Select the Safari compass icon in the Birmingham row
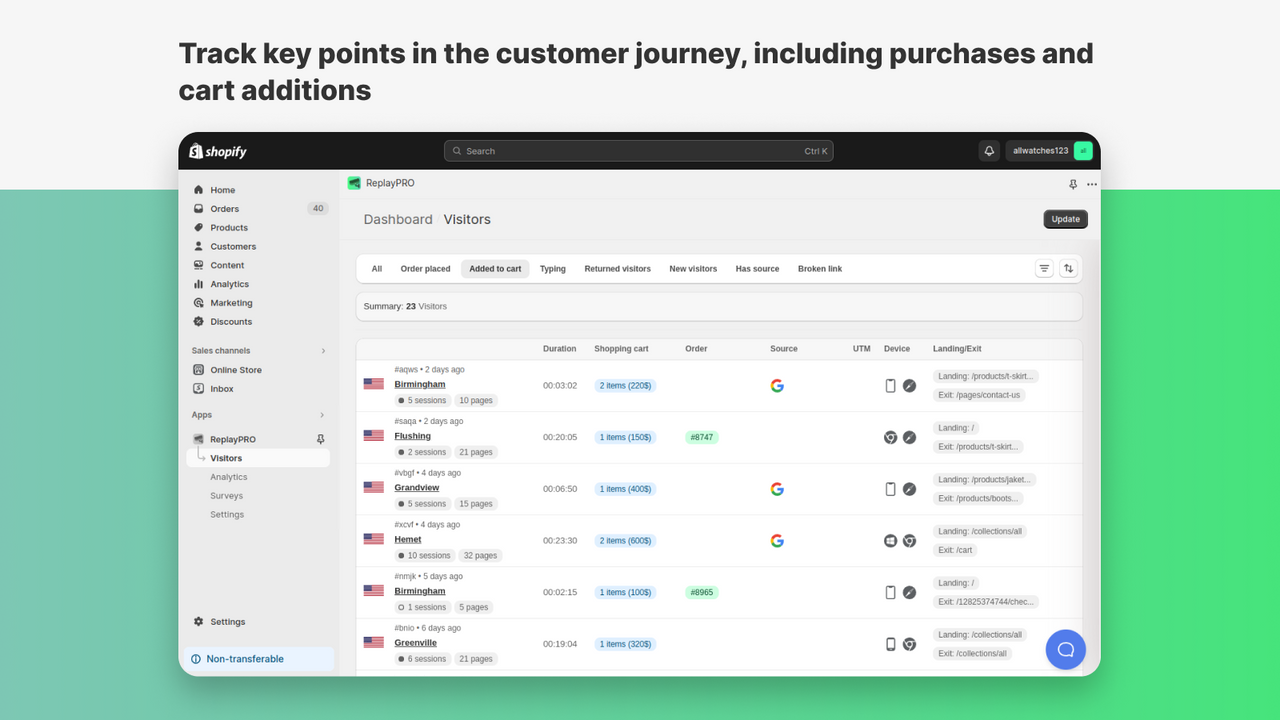 click(909, 385)
